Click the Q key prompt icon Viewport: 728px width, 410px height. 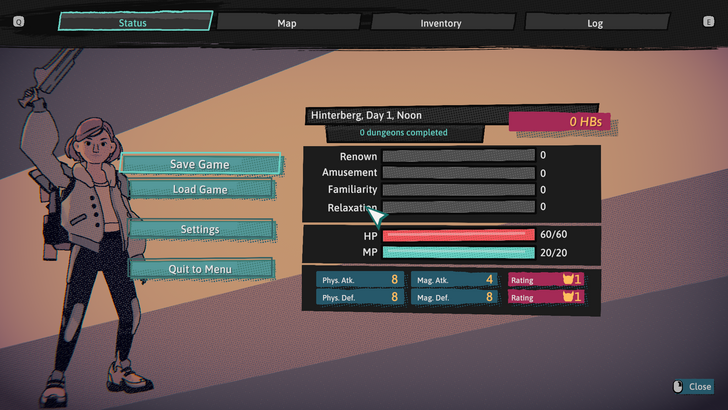pos(18,21)
